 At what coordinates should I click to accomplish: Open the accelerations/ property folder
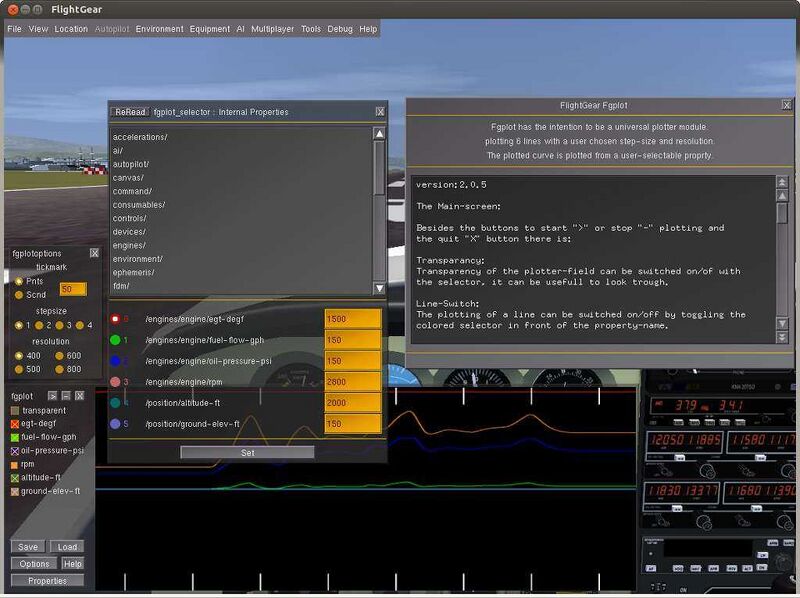coord(140,137)
